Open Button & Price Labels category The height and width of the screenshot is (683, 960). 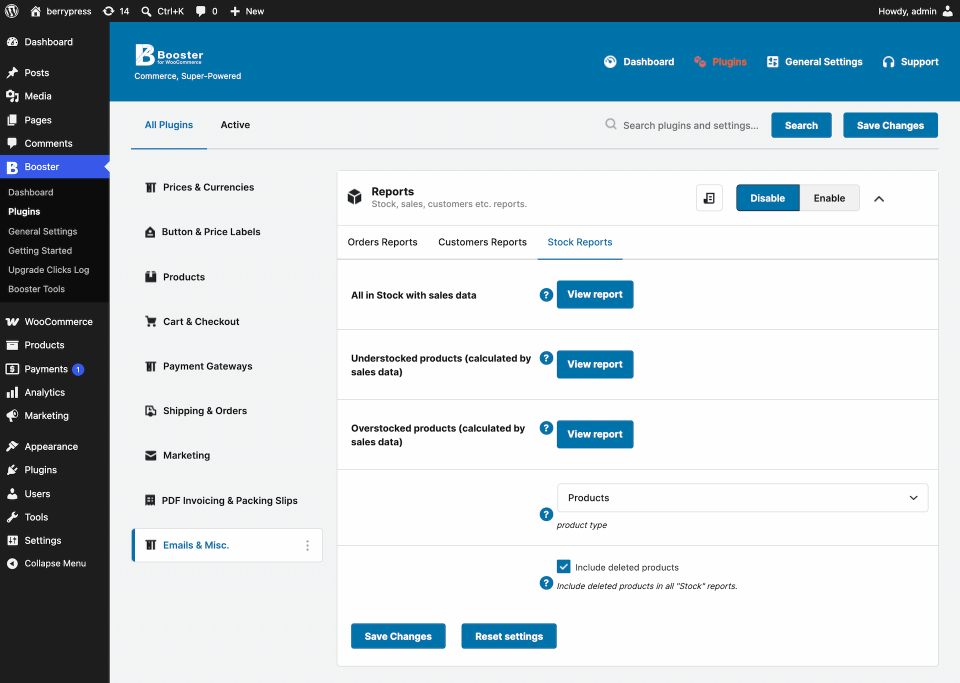[x=227, y=232]
